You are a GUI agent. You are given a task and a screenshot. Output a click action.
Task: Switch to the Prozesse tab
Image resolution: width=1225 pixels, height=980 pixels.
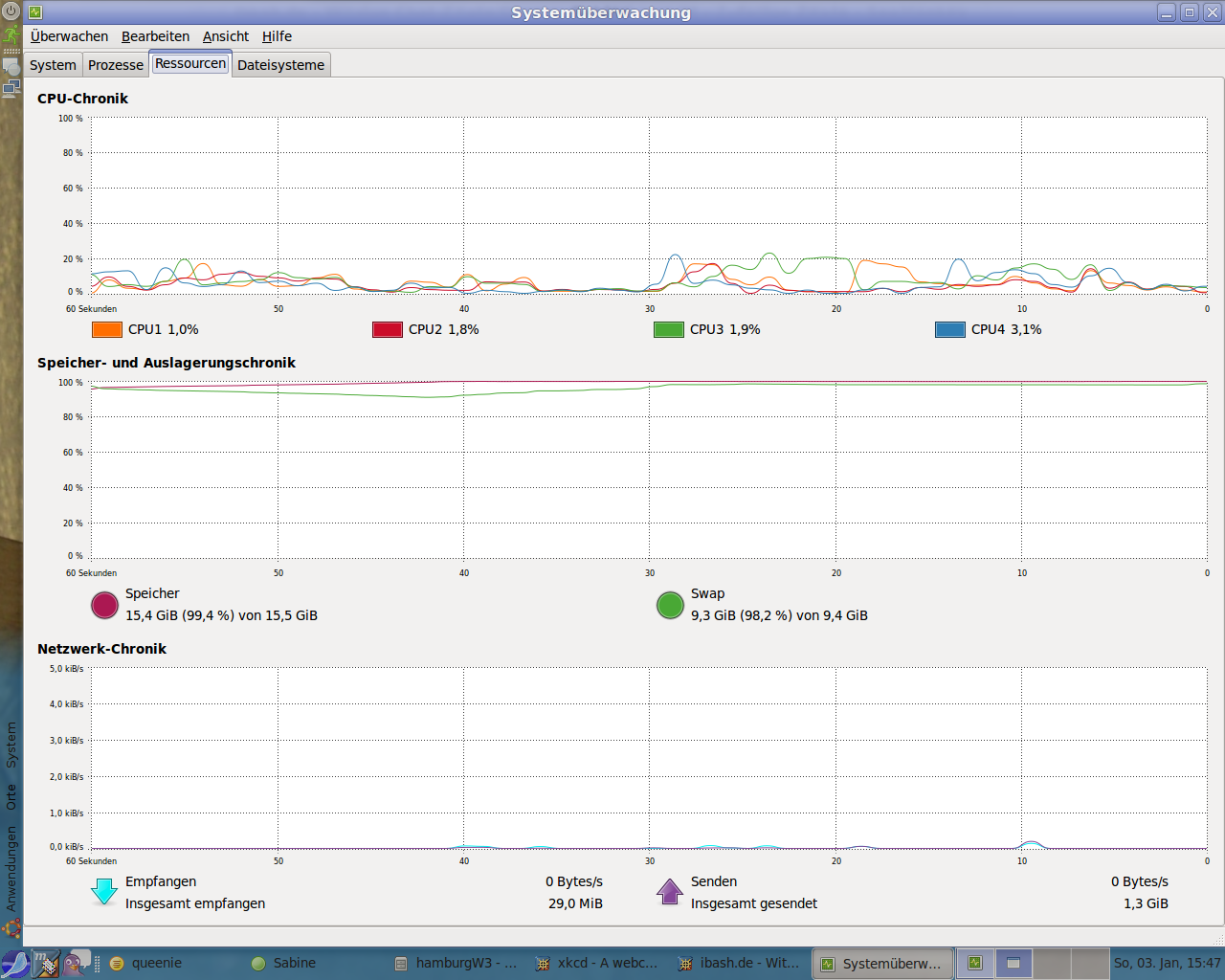(115, 65)
